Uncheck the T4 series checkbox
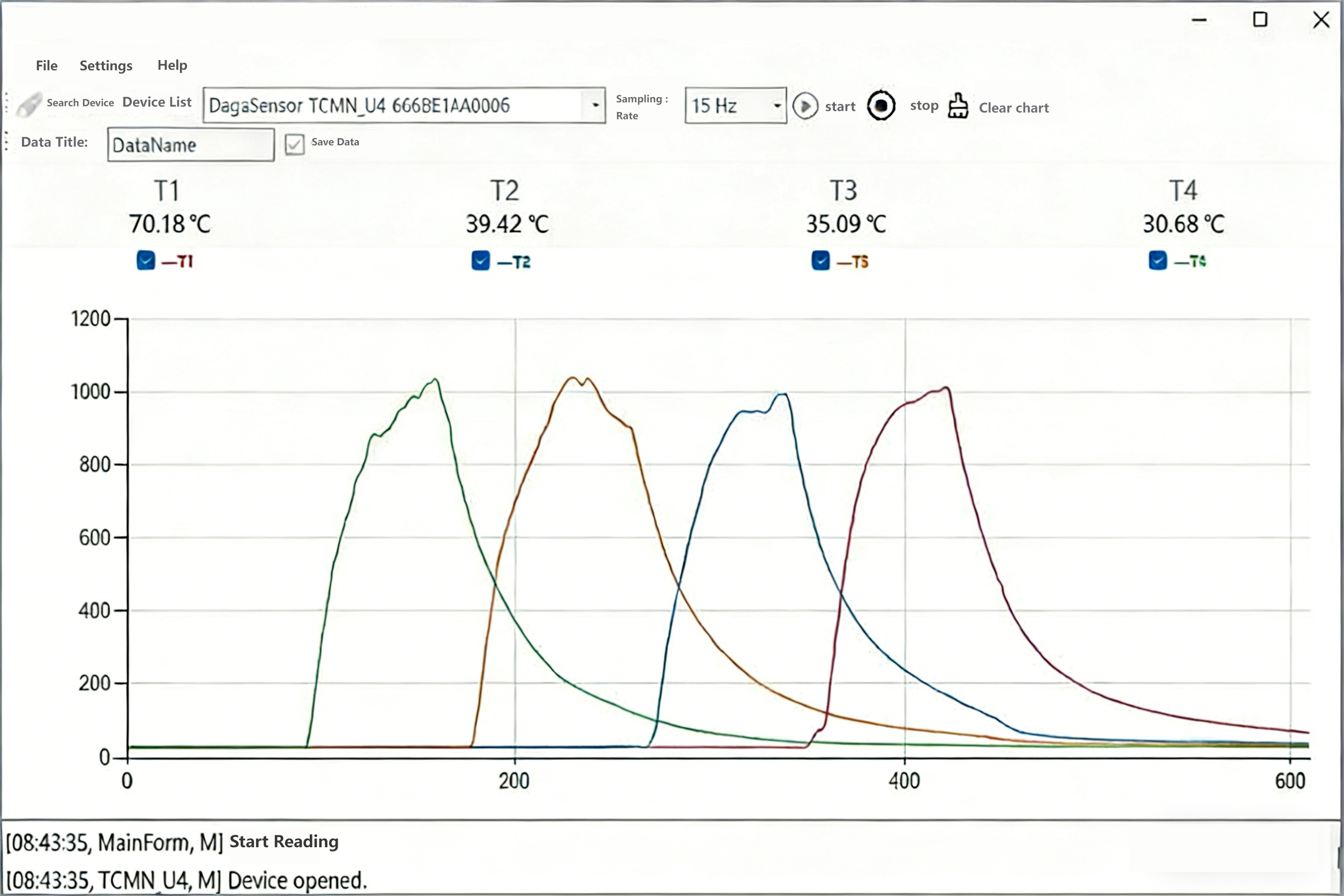Image resolution: width=1344 pixels, height=896 pixels. (x=1158, y=260)
